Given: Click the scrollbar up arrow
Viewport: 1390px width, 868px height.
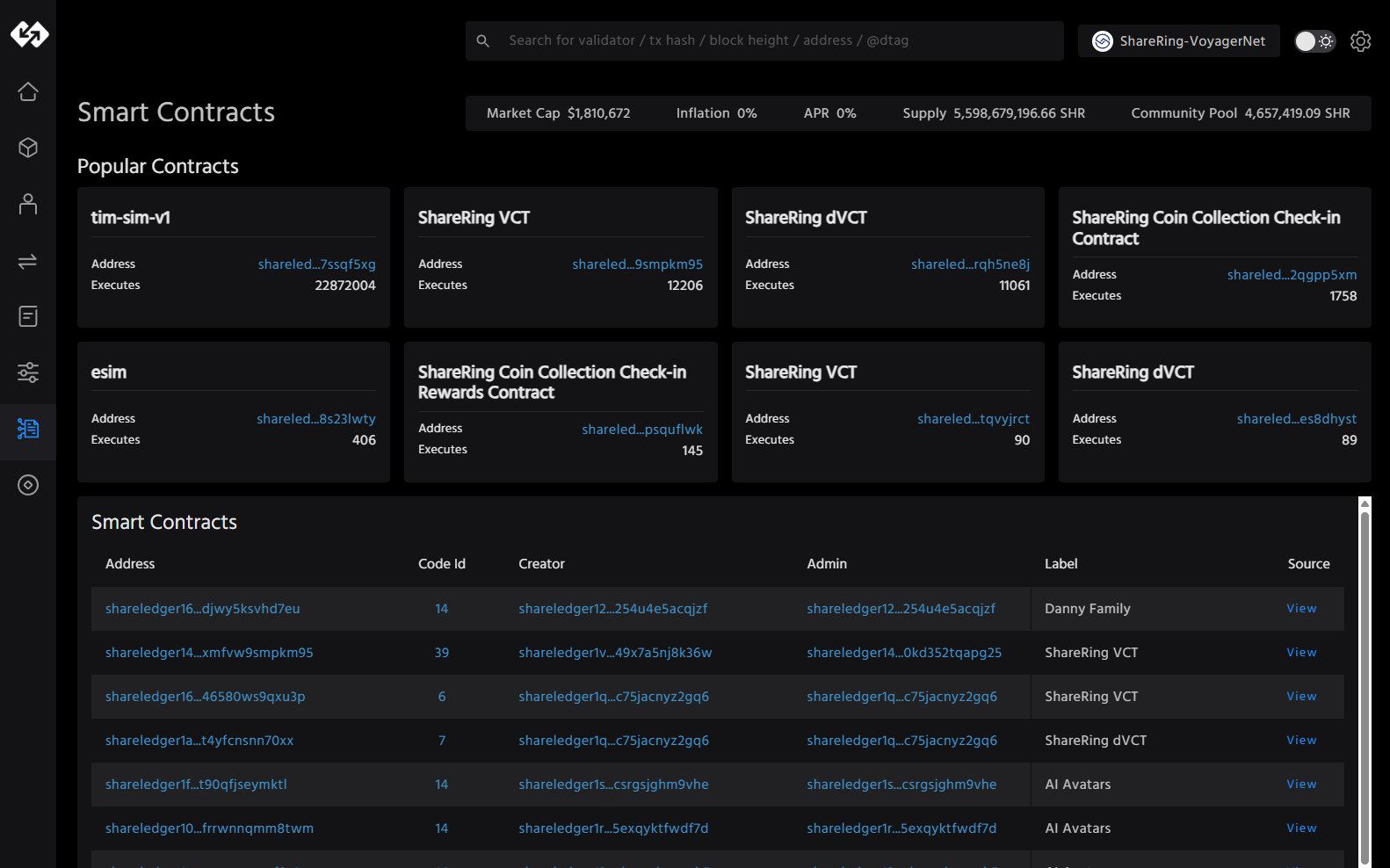Looking at the screenshot, I should click(1365, 503).
